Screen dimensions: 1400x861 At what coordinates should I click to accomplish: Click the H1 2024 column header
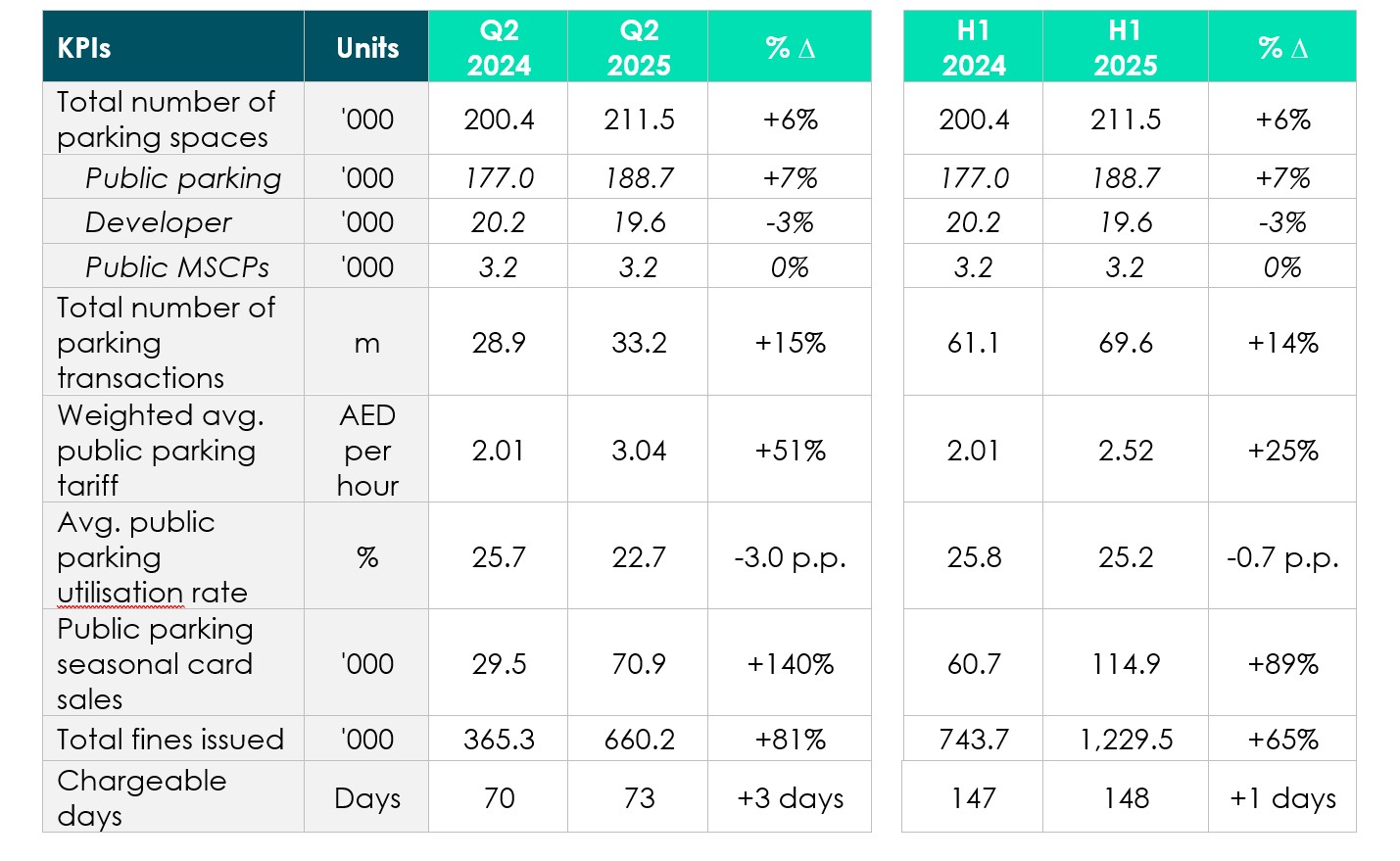coord(973,48)
